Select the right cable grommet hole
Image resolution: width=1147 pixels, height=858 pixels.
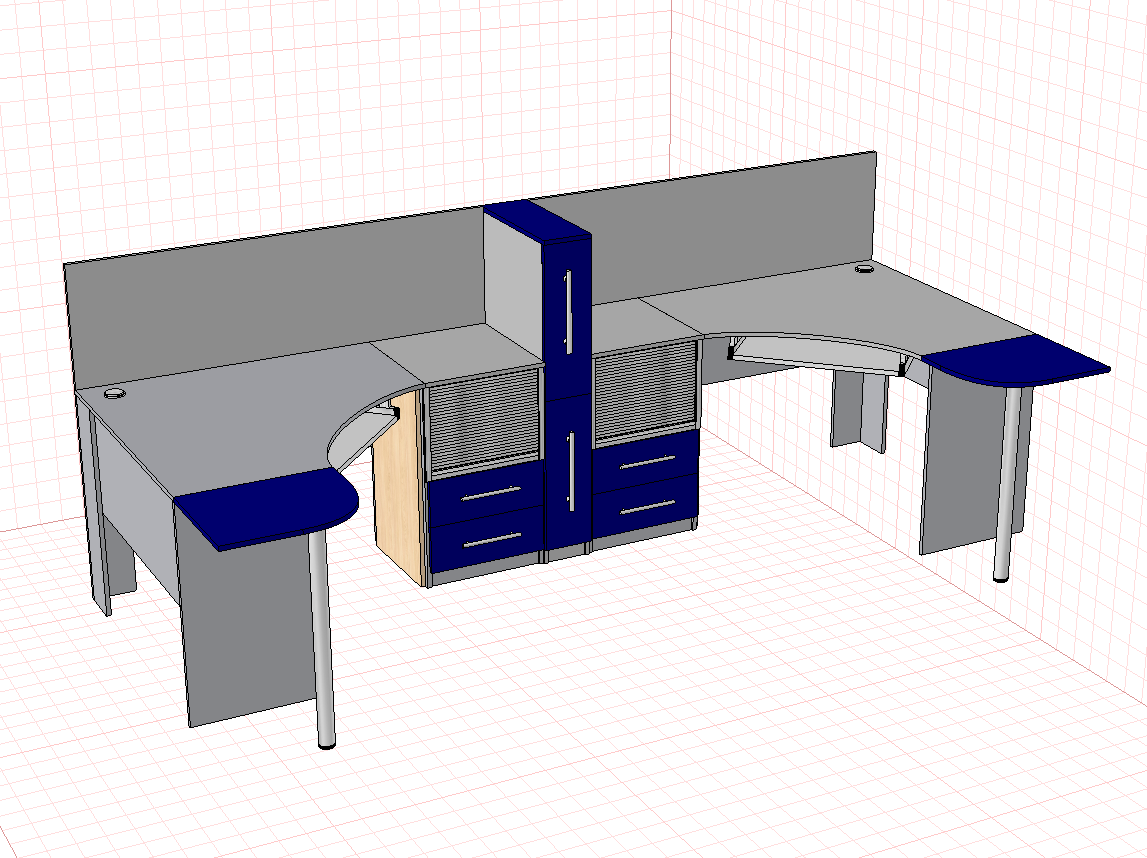[865, 269]
